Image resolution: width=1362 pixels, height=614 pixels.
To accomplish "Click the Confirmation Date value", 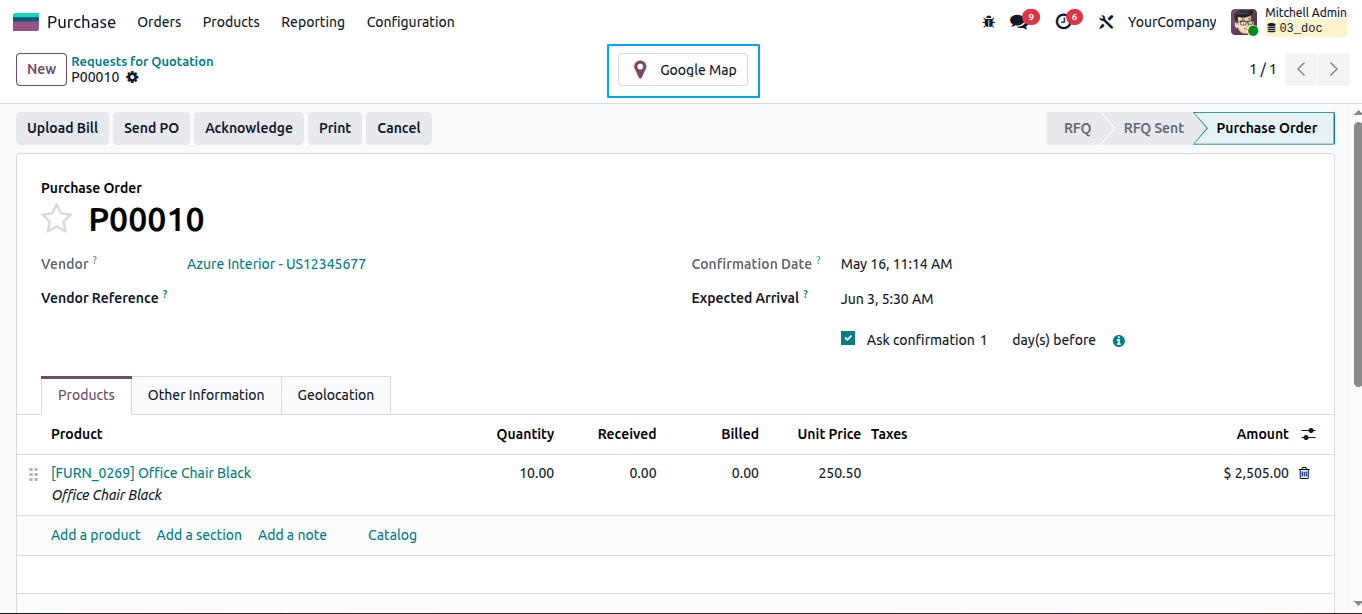I will pos(897,265).
